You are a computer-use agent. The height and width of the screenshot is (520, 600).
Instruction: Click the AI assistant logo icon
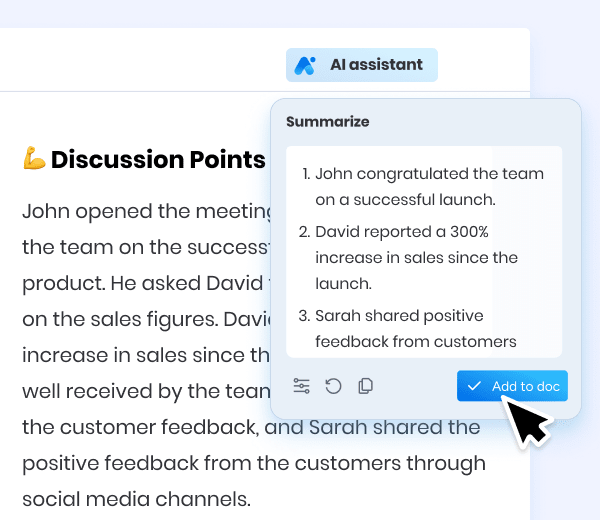point(307,65)
